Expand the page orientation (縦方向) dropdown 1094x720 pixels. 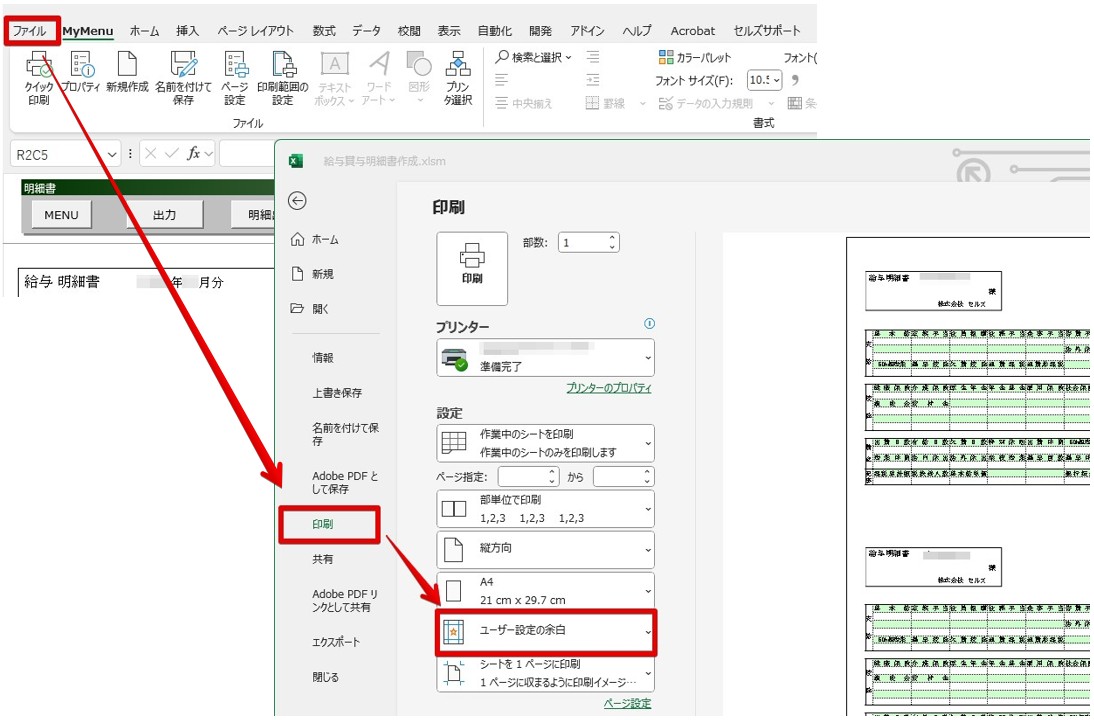click(x=546, y=549)
